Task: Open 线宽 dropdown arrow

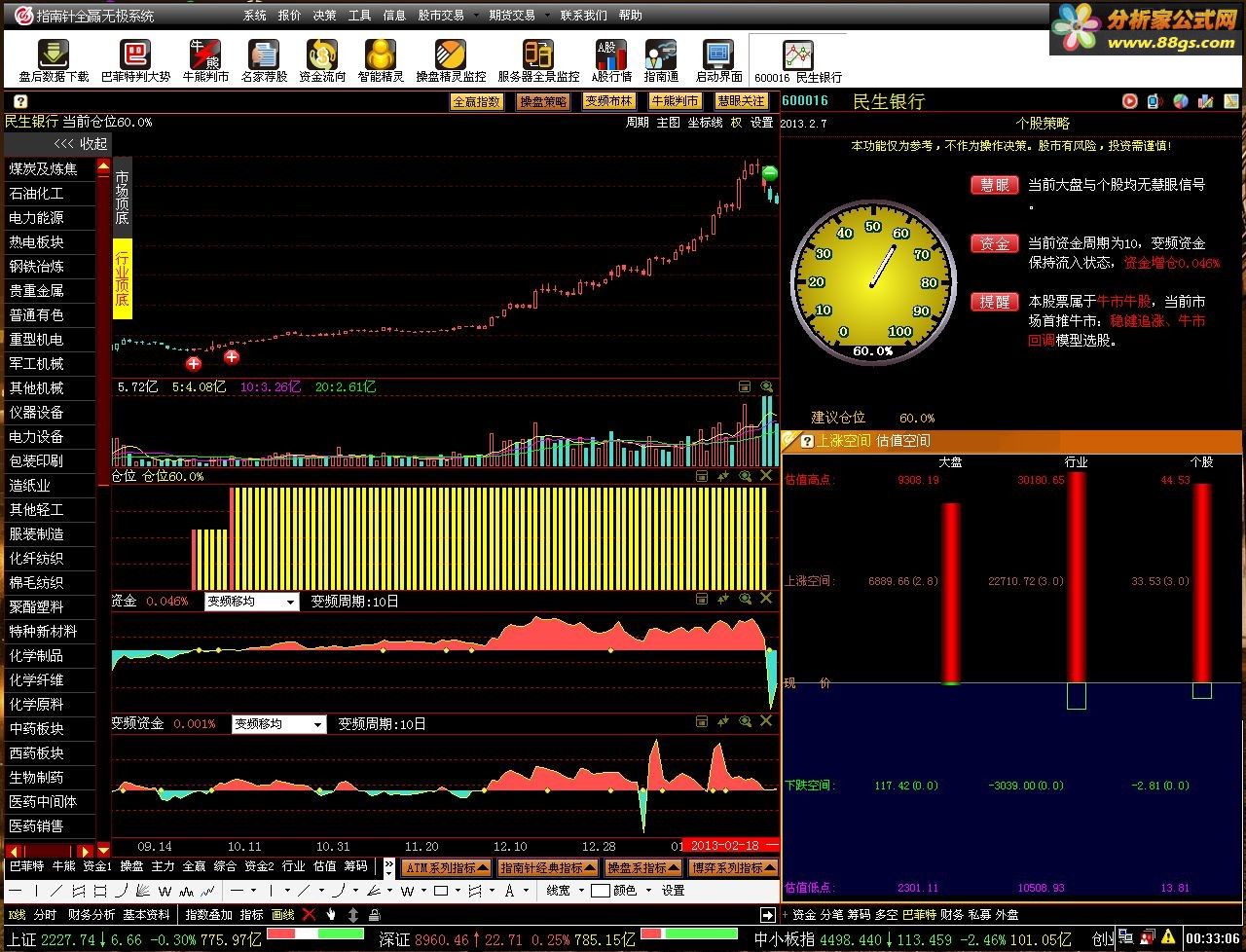Action: pos(581,891)
